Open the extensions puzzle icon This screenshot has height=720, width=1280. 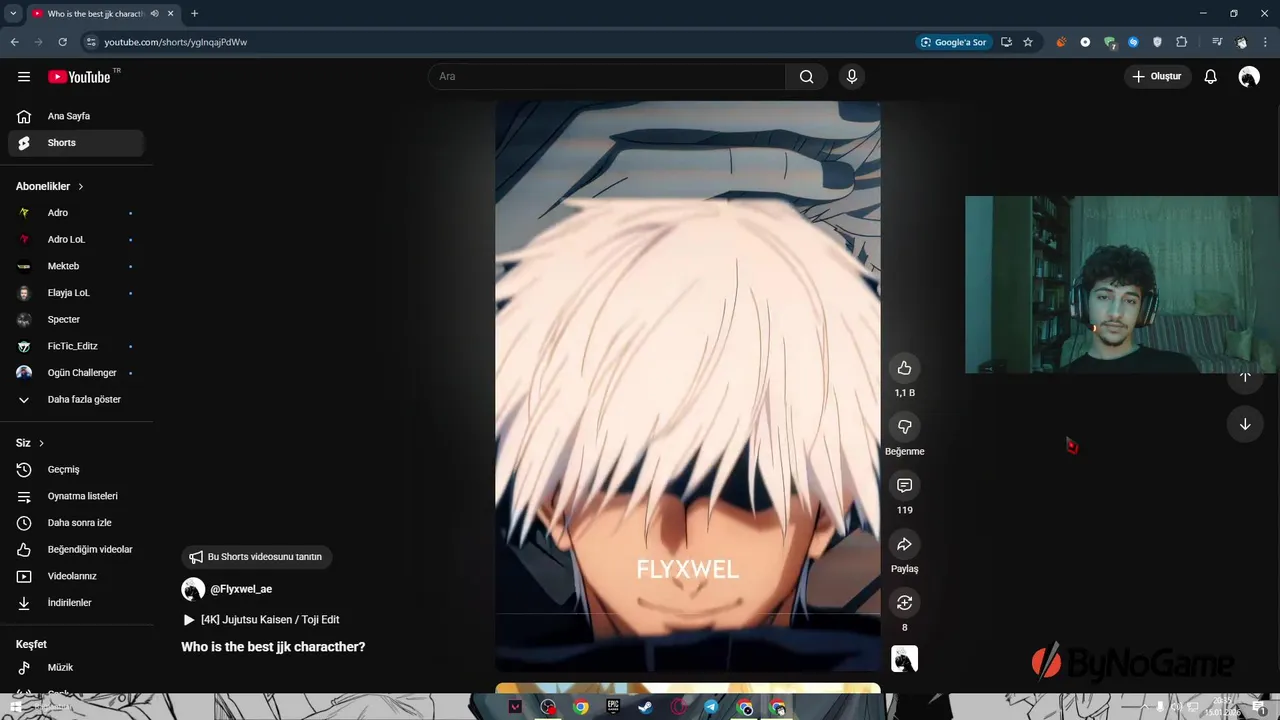[x=1181, y=42]
